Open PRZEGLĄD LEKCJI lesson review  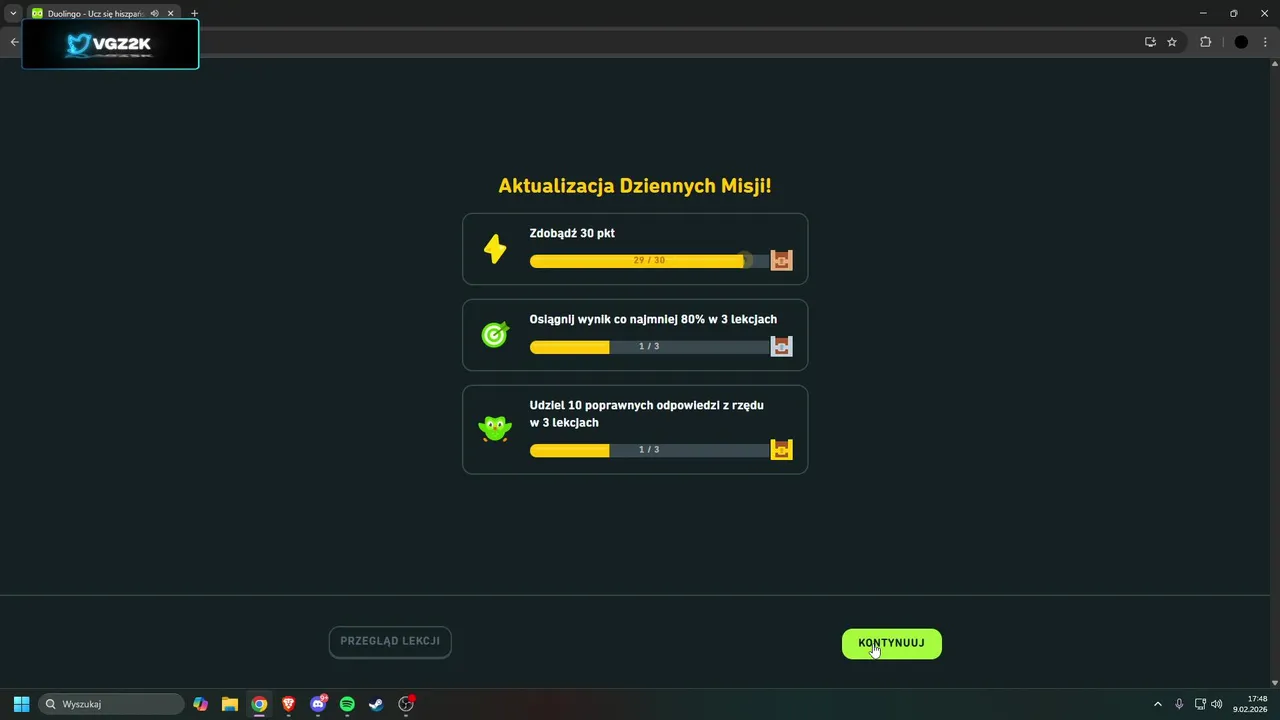tap(390, 642)
